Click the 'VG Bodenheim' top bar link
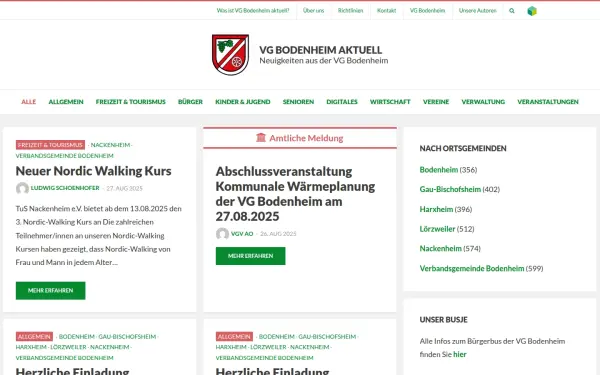Image resolution: width=600 pixels, height=375 pixels. 427,11
